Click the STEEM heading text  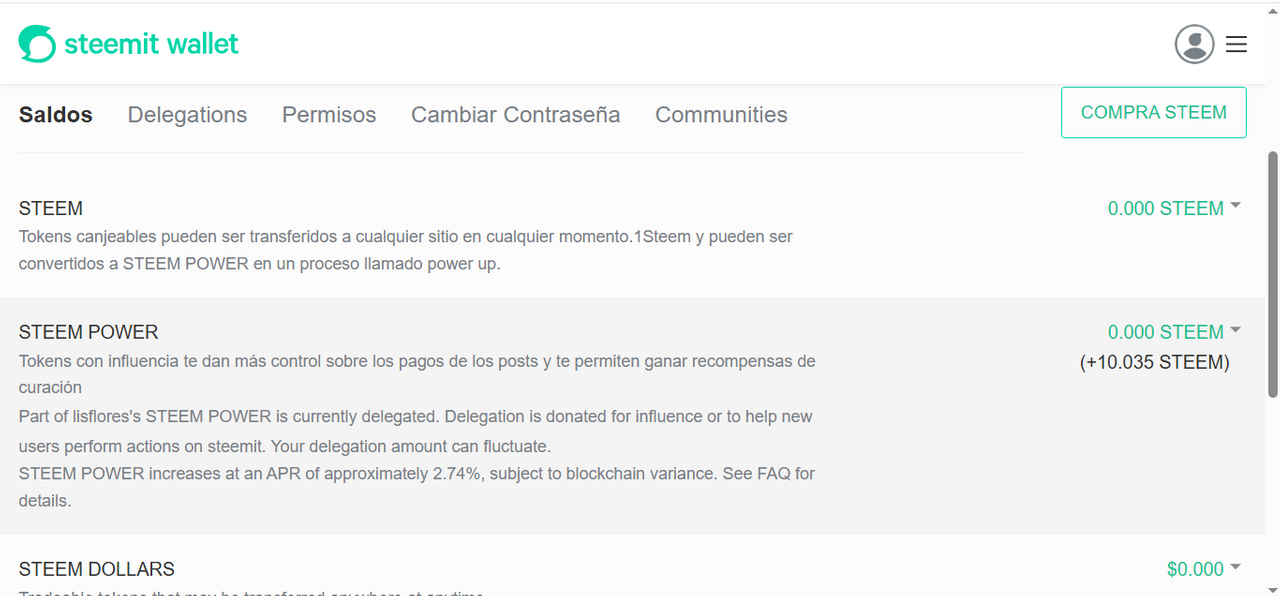(51, 208)
